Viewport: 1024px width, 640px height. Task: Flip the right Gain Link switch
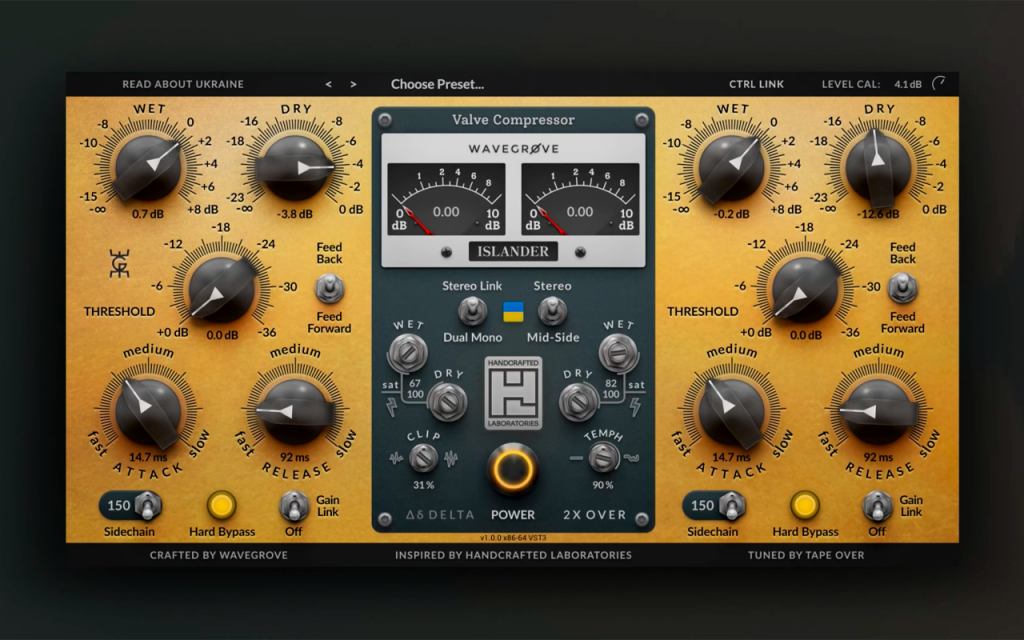point(877,505)
